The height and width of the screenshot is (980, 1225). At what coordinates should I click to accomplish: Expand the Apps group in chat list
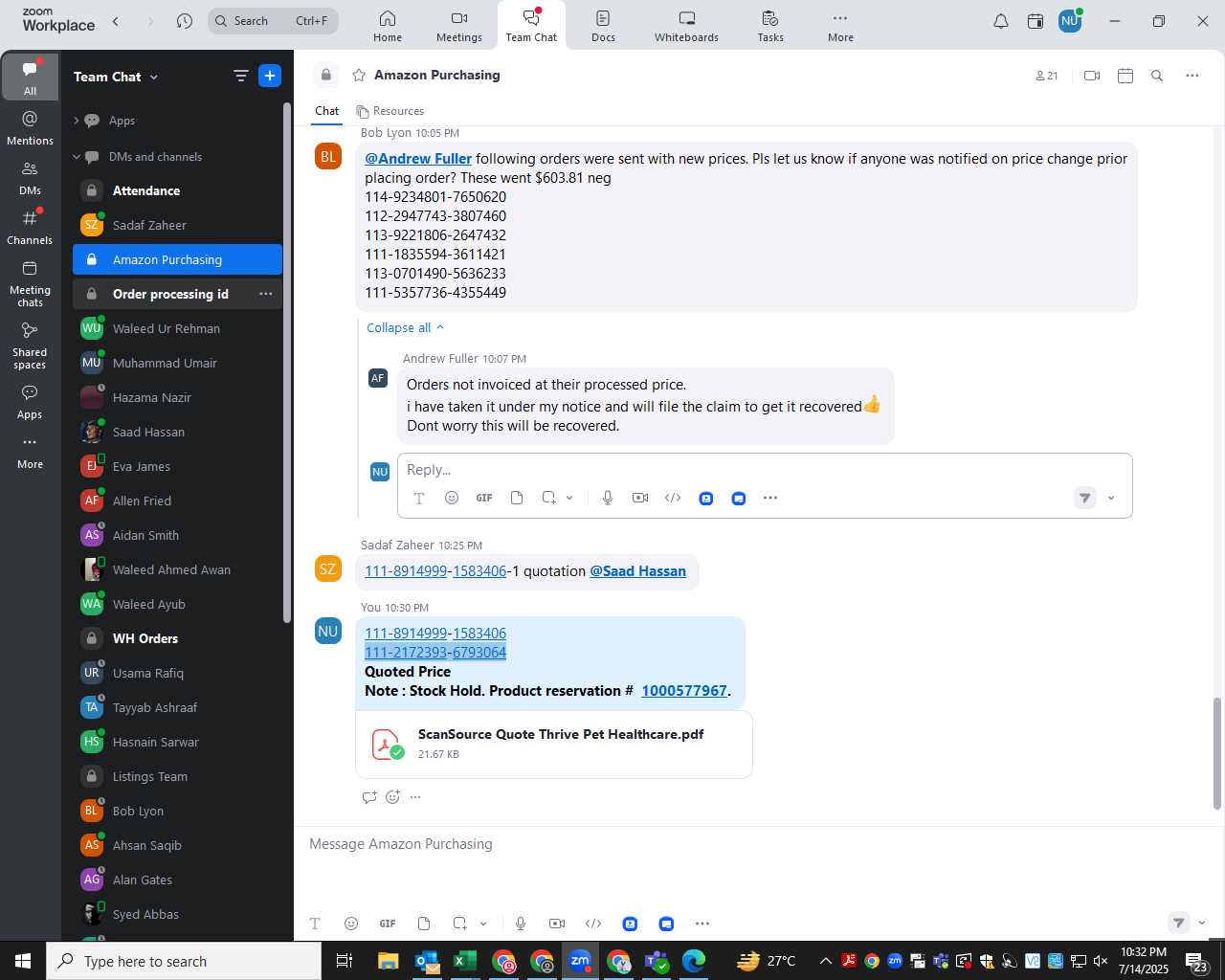(x=77, y=121)
